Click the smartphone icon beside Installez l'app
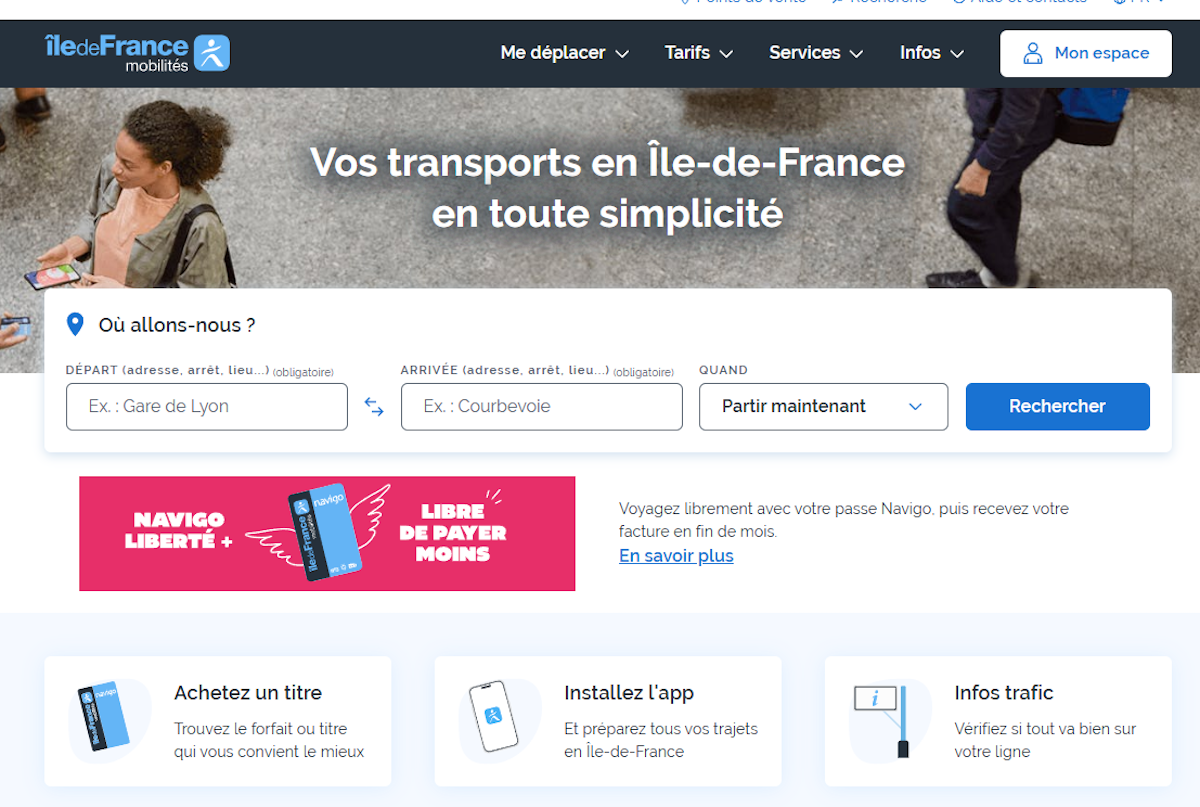 pyautogui.click(x=492, y=716)
